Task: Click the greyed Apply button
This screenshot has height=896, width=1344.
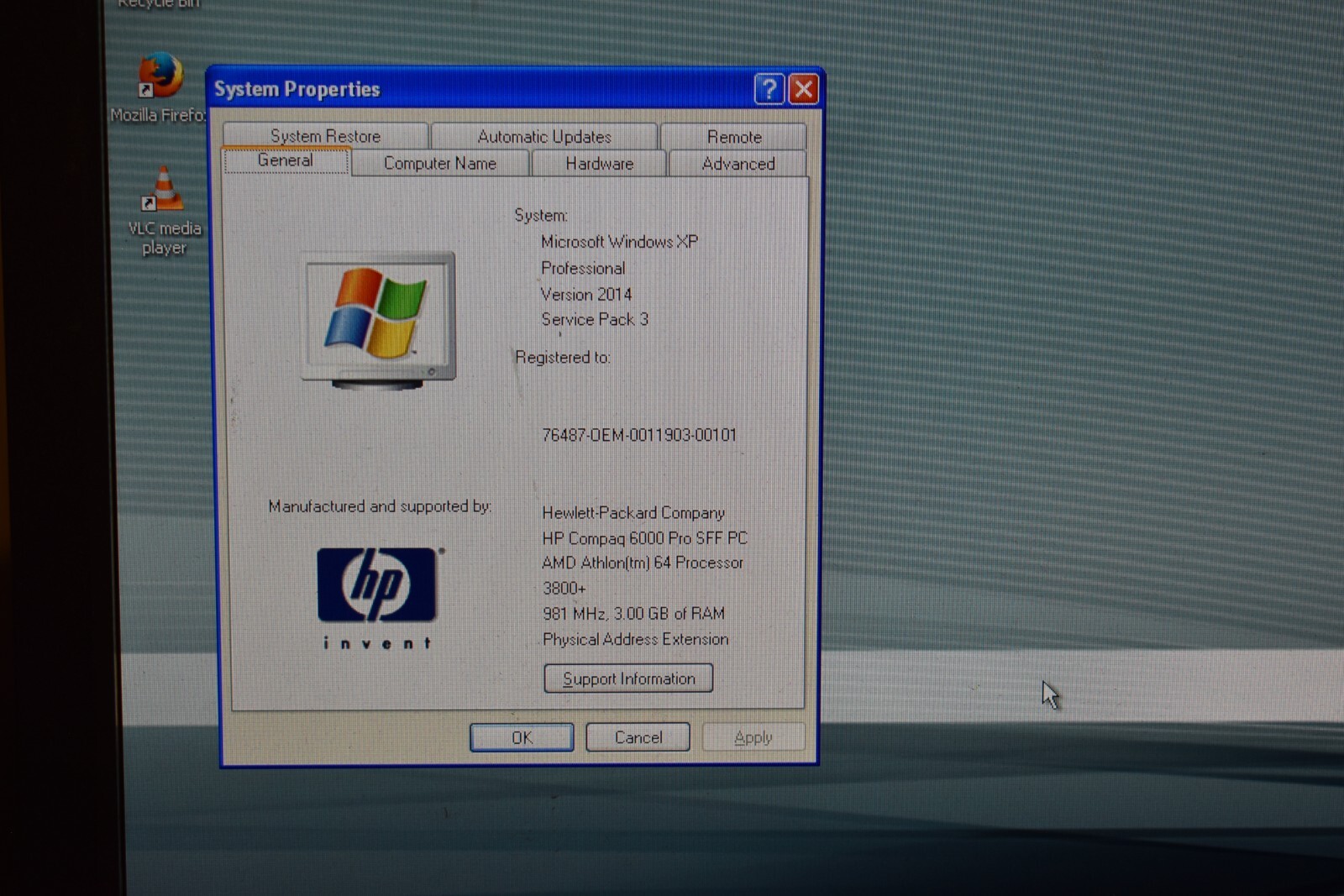Action: (x=753, y=737)
